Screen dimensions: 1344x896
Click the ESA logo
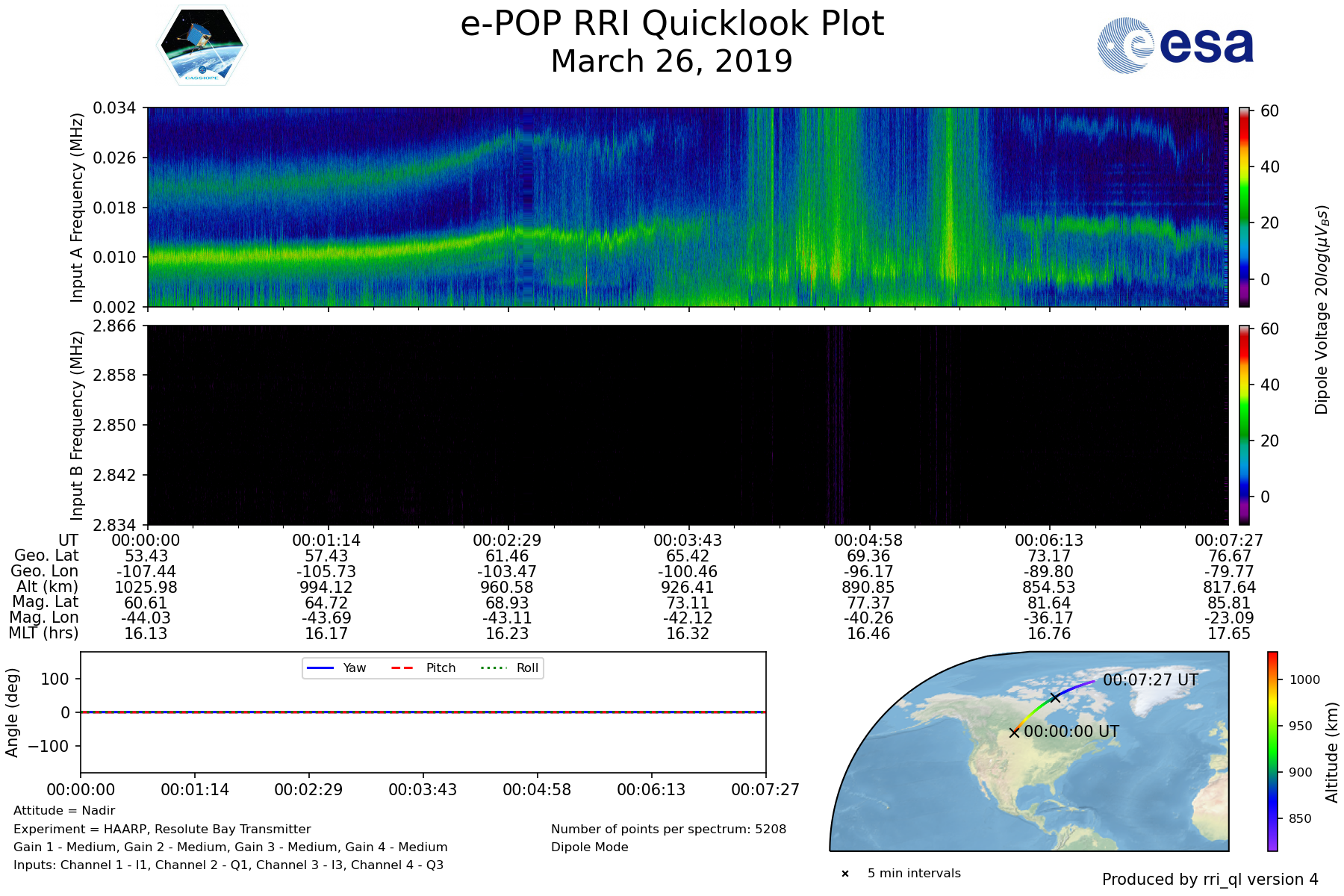coord(1175,46)
